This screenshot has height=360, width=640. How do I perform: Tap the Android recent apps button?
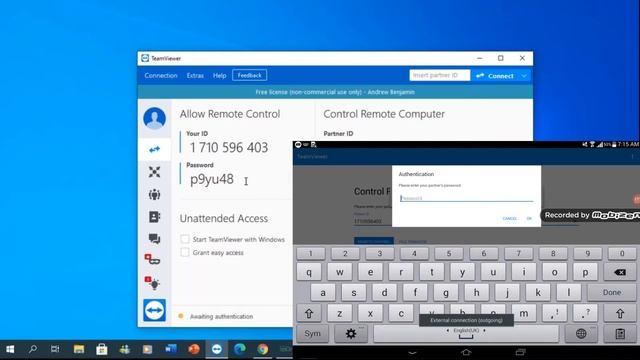[x=520, y=352]
